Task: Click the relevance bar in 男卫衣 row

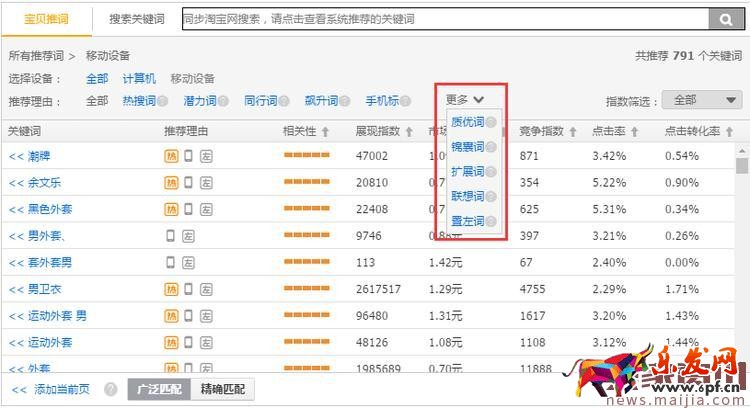Action: tap(307, 288)
